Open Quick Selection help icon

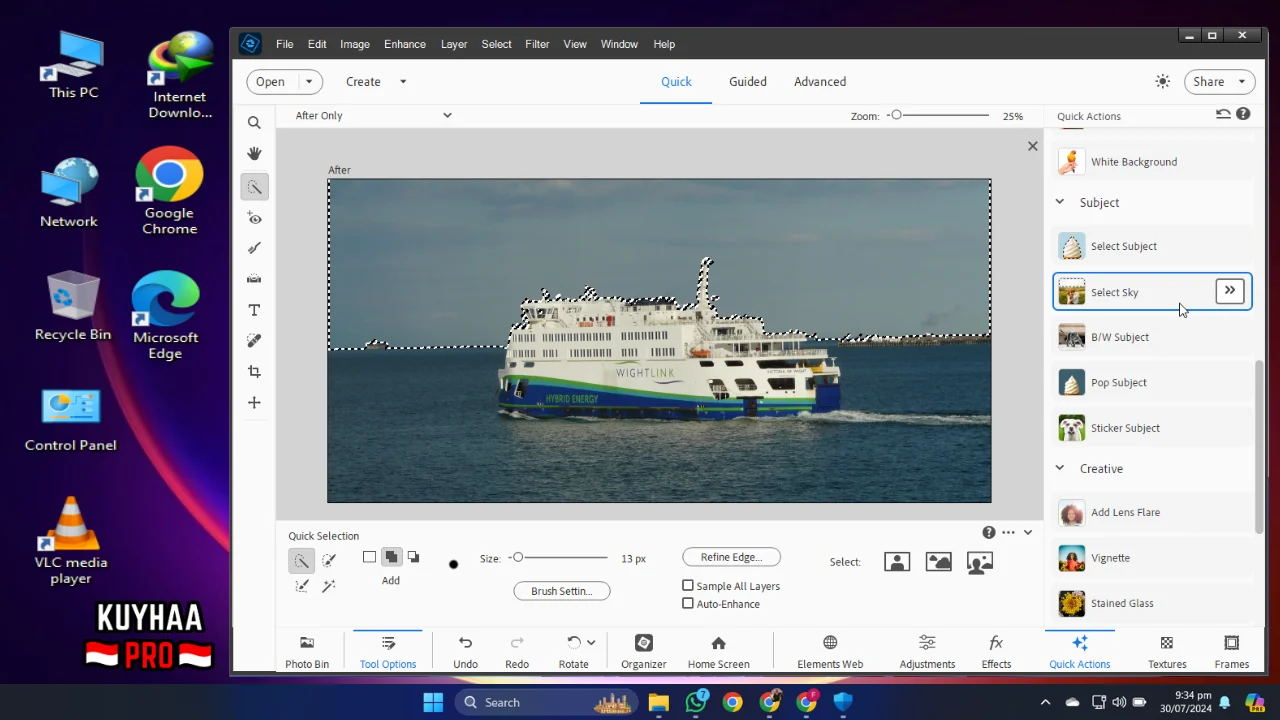988,532
